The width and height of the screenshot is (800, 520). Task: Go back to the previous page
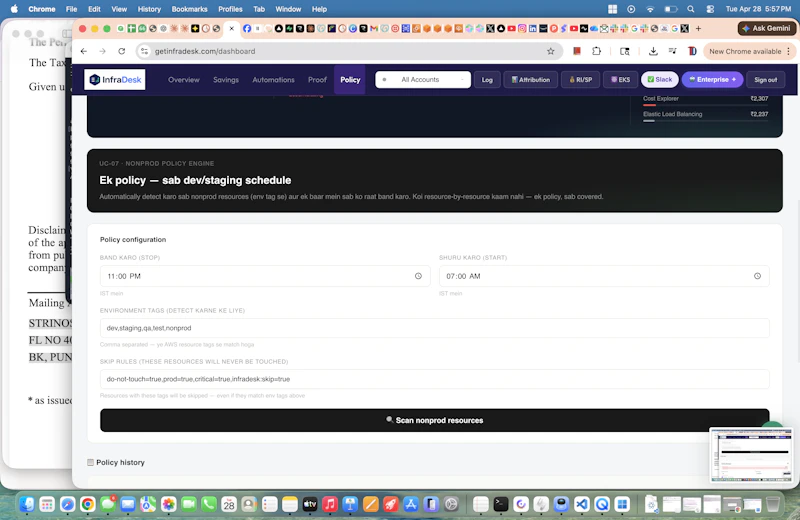click(84, 51)
